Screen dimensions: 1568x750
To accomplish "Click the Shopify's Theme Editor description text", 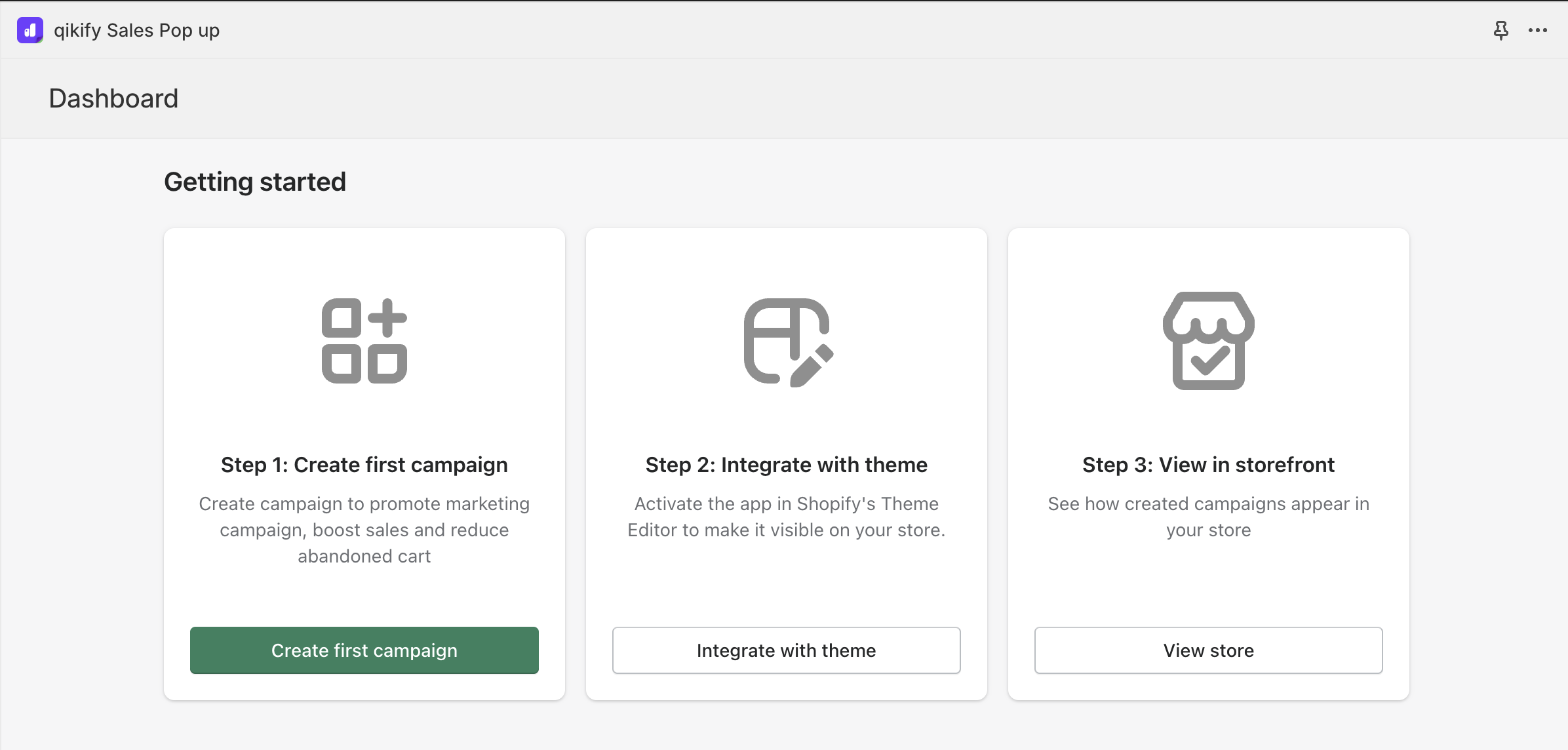I will point(787,517).
